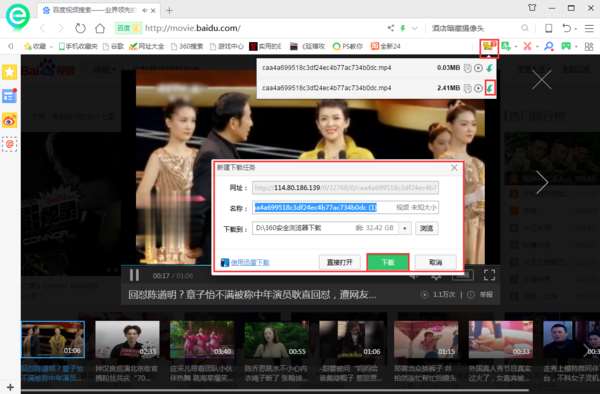Open the browser hamburger main menu

(x=589, y=28)
